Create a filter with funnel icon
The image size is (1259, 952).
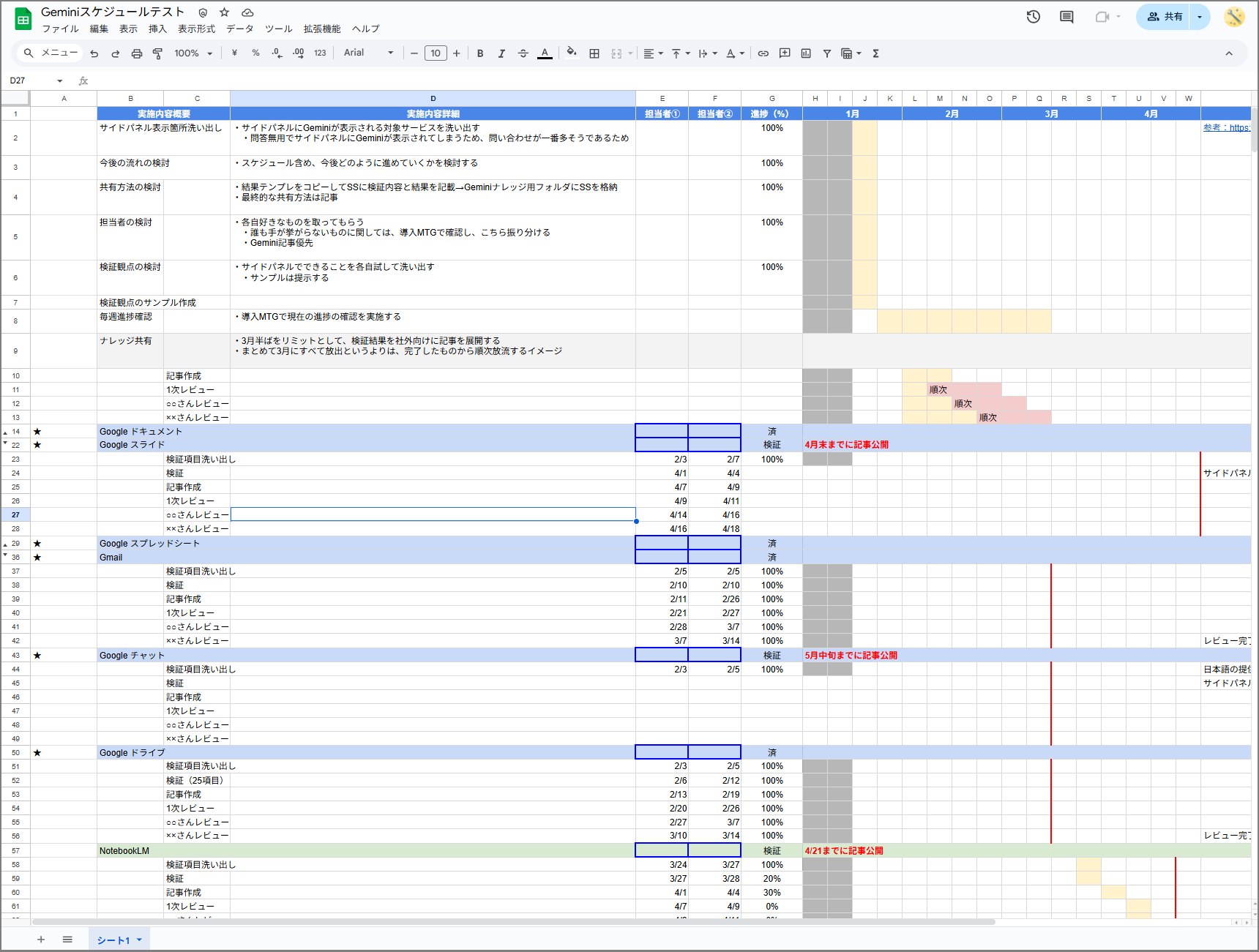pos(827,53)
